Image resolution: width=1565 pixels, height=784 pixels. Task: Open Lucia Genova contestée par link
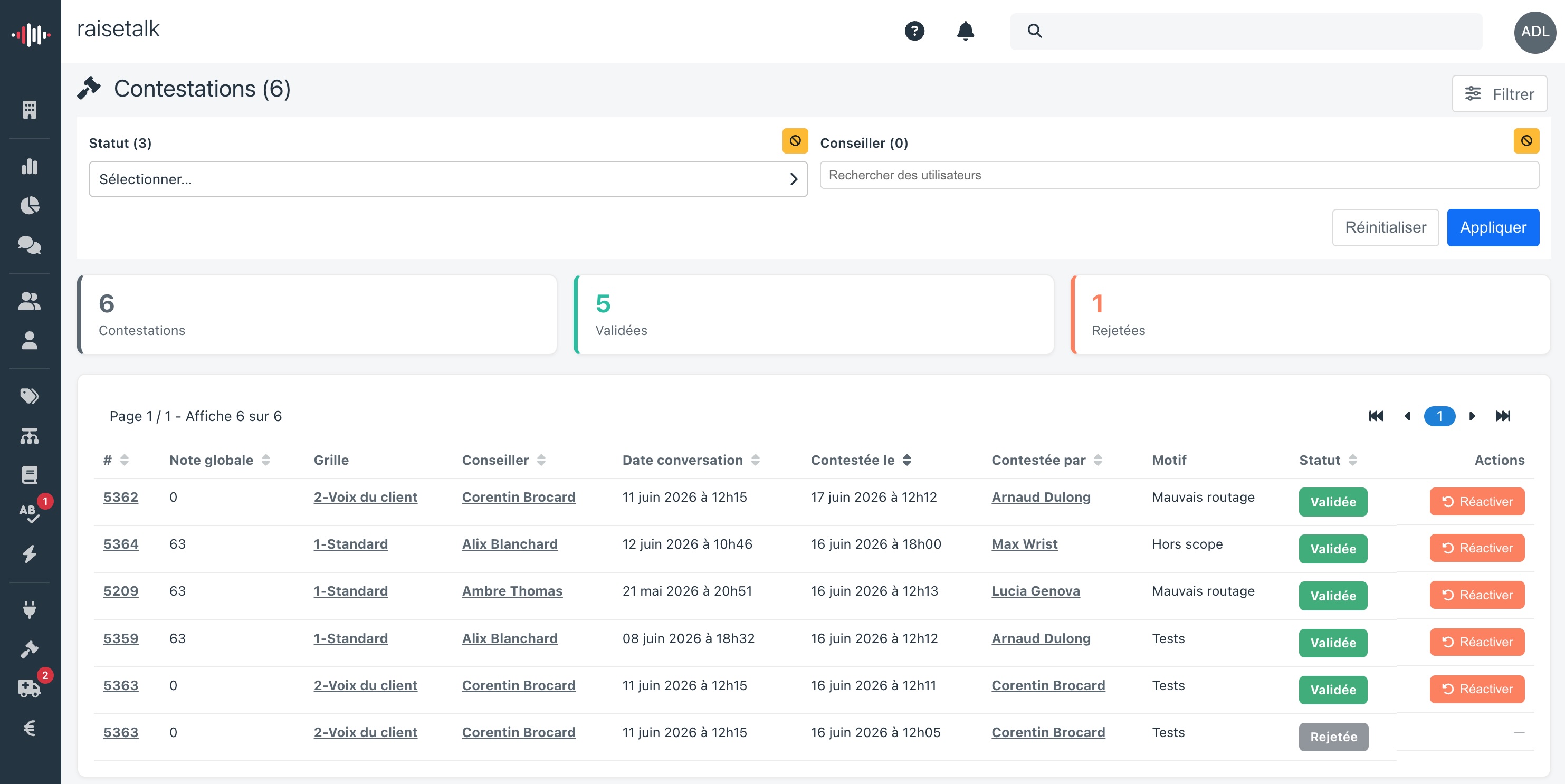tap(1035, 591)
